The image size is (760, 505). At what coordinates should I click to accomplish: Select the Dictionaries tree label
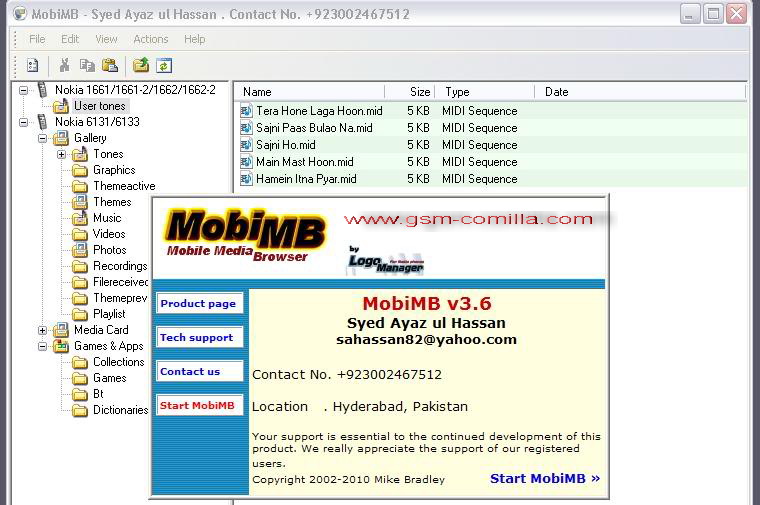[121, 410]
